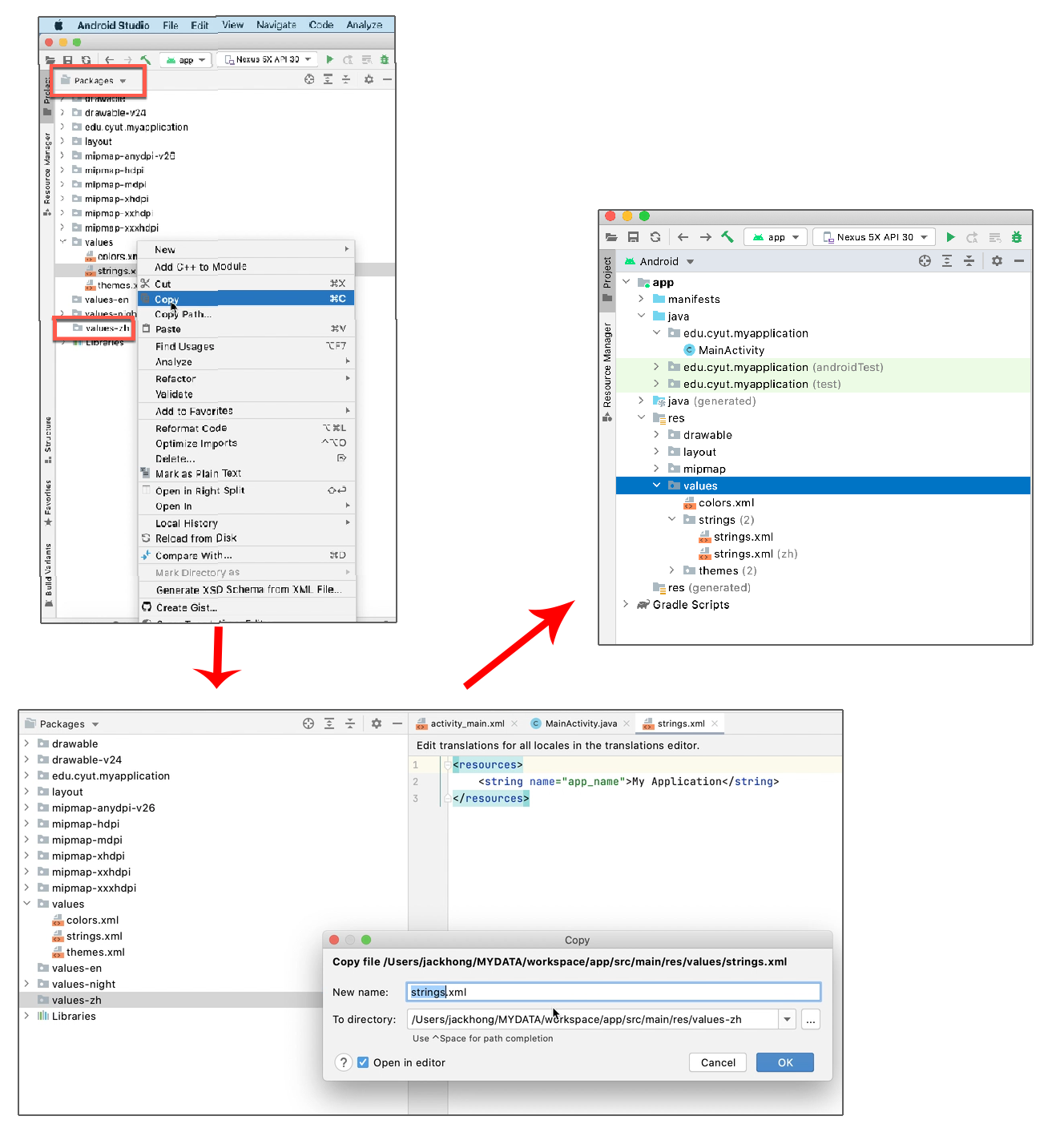Click the gear icon in top-left Packages panel
Viewport: 1064px width, 1132px height.
point(369,79)
